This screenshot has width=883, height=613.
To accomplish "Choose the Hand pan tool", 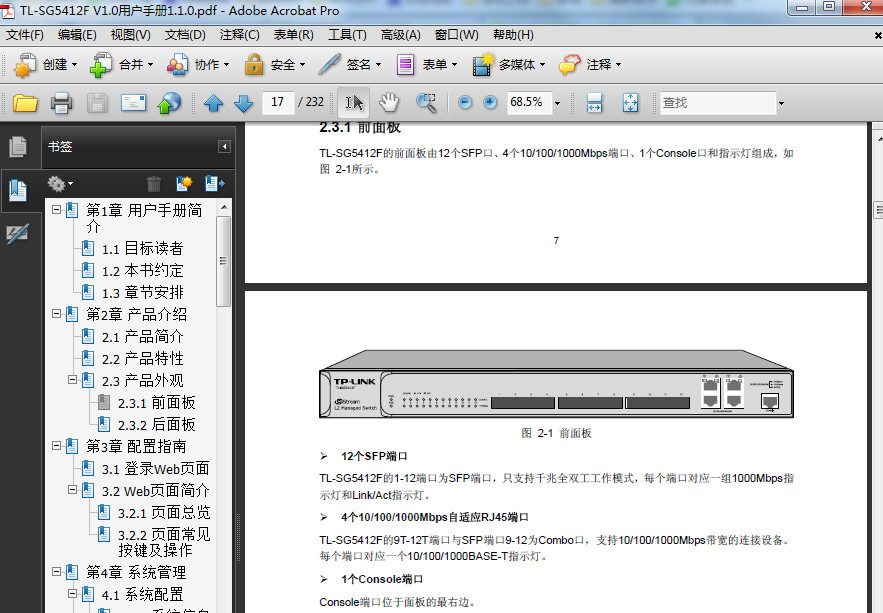I will [389, 103].
